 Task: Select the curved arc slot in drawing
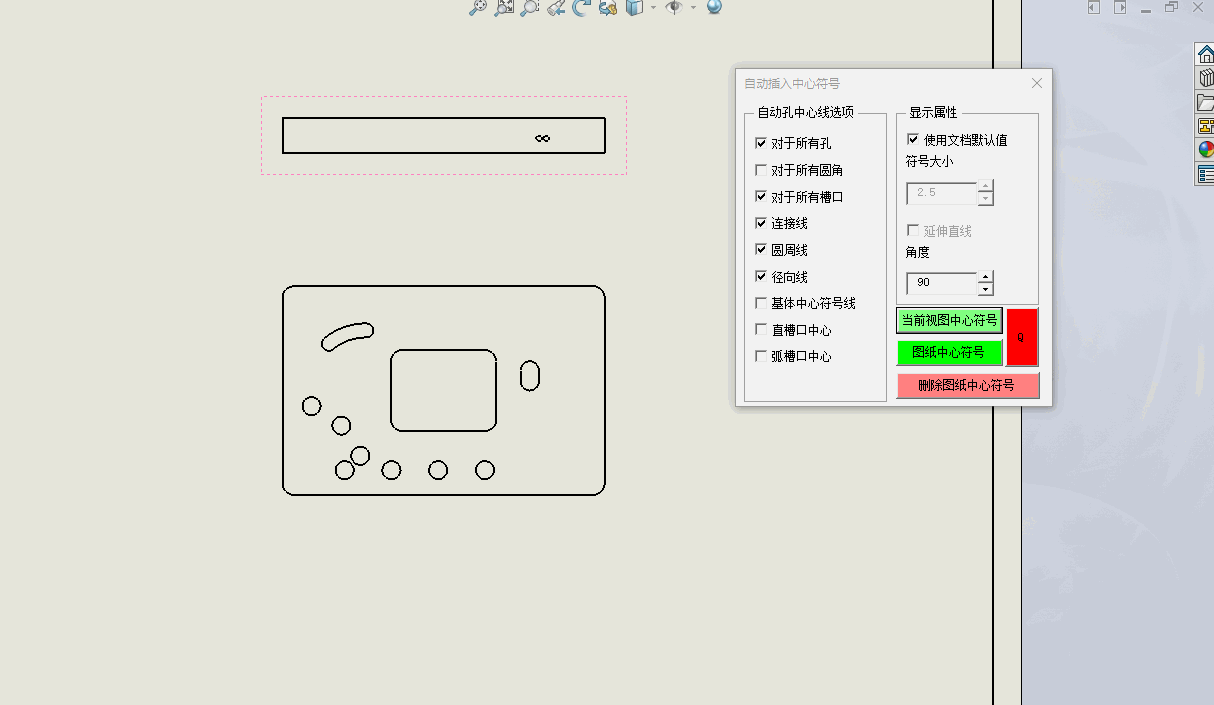(x=347, y=336)
